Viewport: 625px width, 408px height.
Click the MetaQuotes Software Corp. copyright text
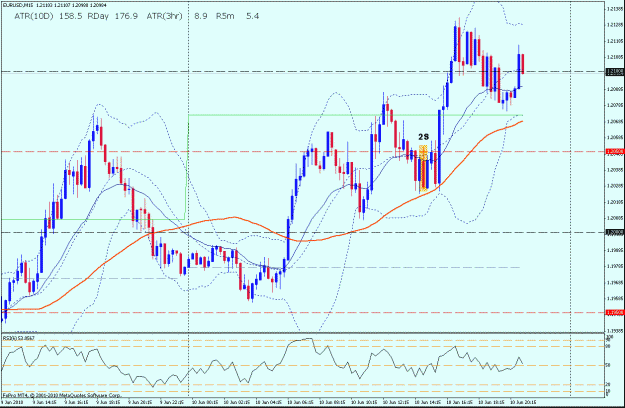pyautogui.click(x=62, y=395)
